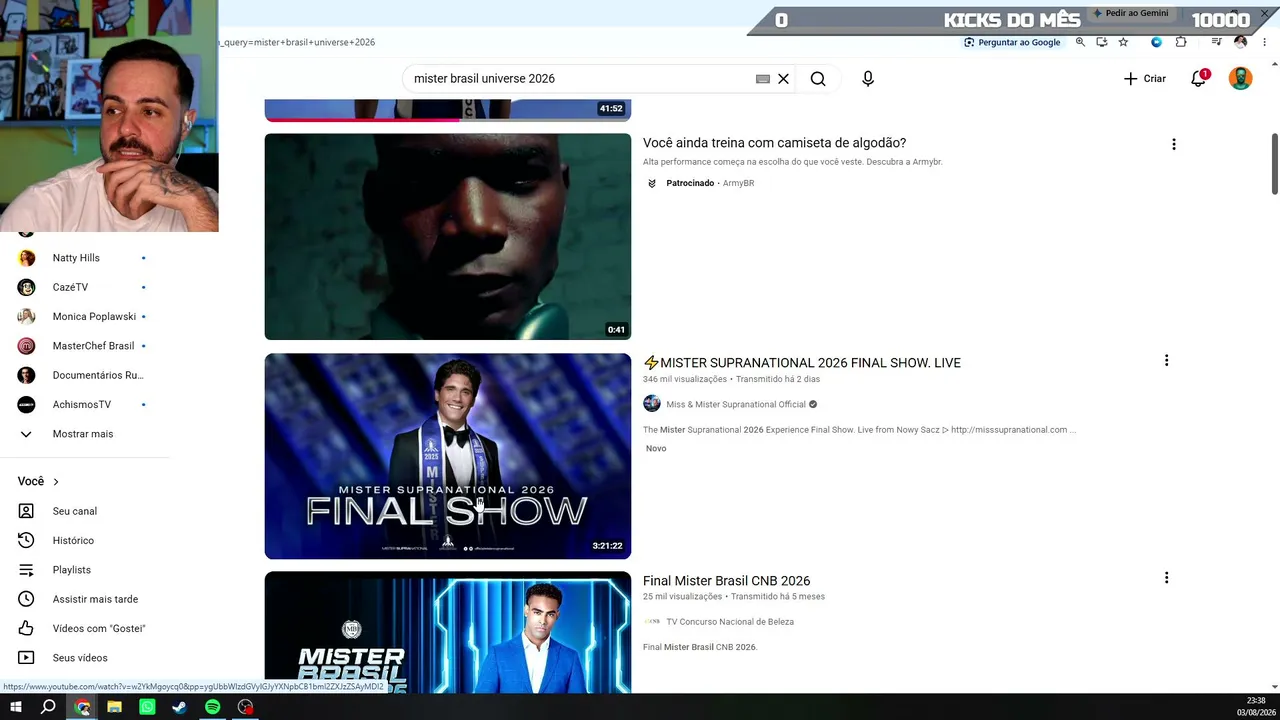The width and height of the screenshot is (1280, 720).
Task: Bookmark this page with the star icon
Action: (x=1123, y=42)
